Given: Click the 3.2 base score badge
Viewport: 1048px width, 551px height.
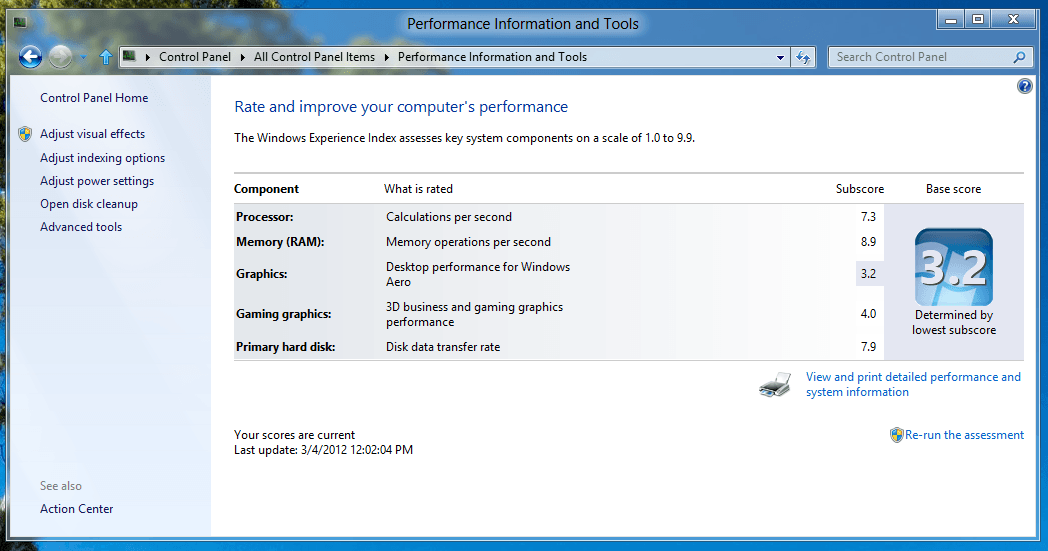Looking at the screenshot, I should tap(954, 267).
